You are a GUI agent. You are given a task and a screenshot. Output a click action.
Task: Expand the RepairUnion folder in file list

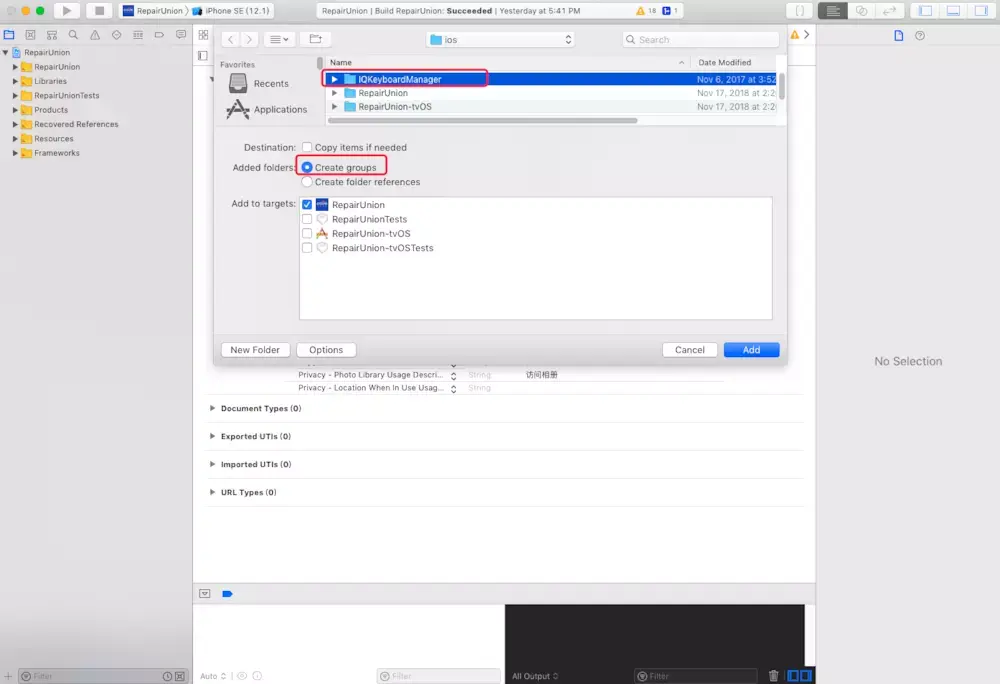point(334,93)
